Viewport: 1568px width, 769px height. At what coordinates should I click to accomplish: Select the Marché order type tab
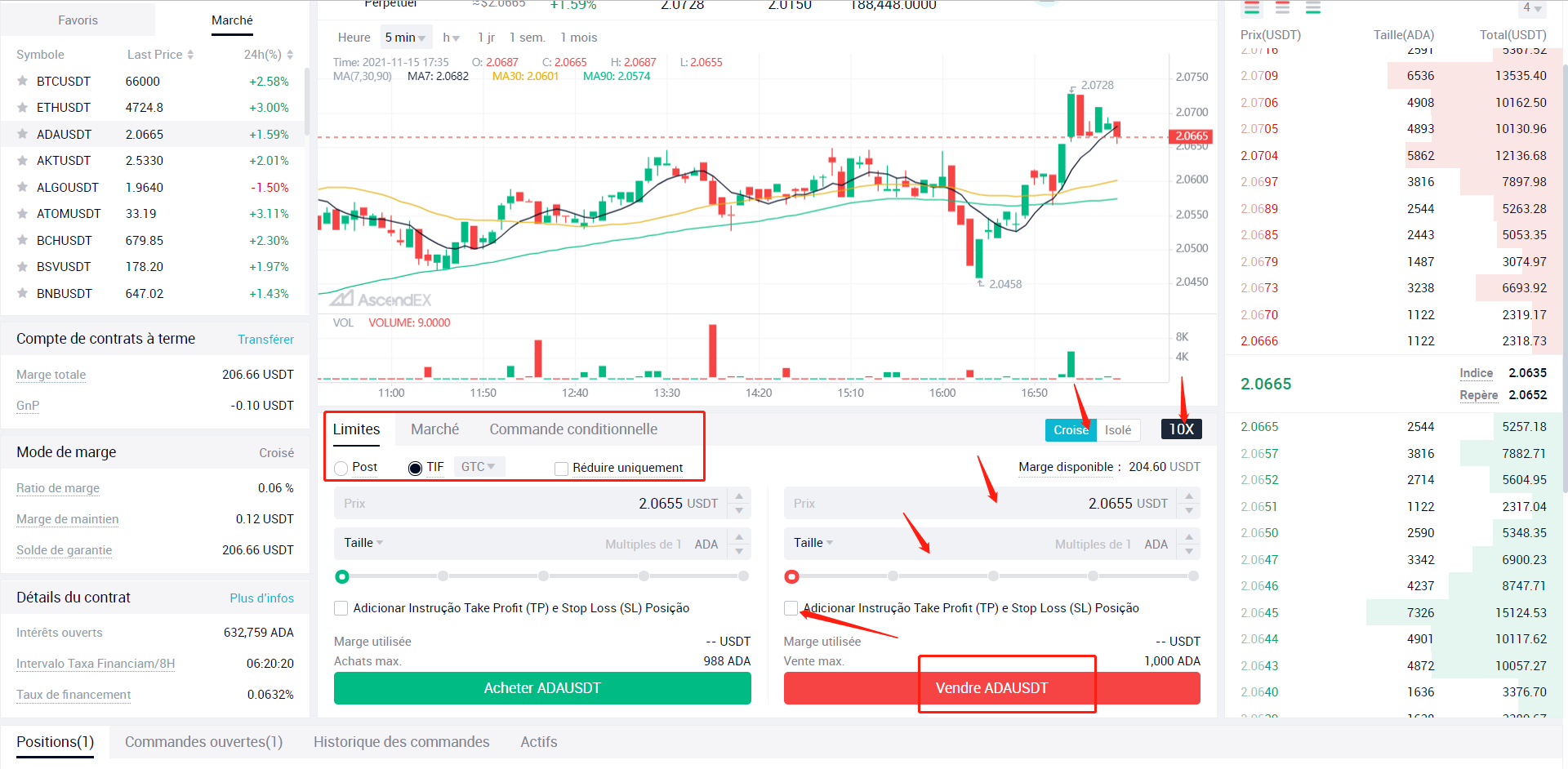(x=434, y=429)
